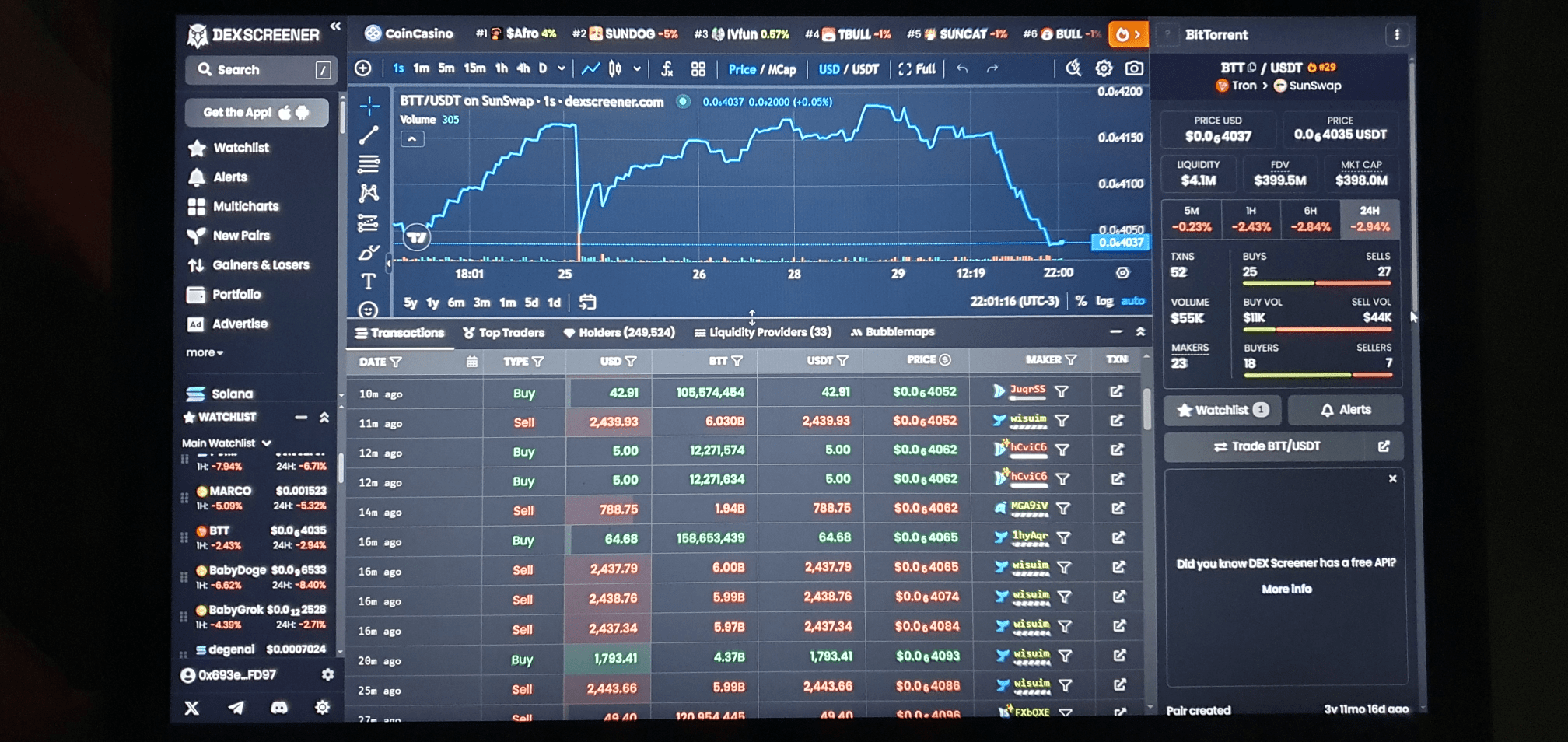Toggle Price / MCap chart mode
The height and width of the screenshot is (742, 1568).
click(762, 69)
